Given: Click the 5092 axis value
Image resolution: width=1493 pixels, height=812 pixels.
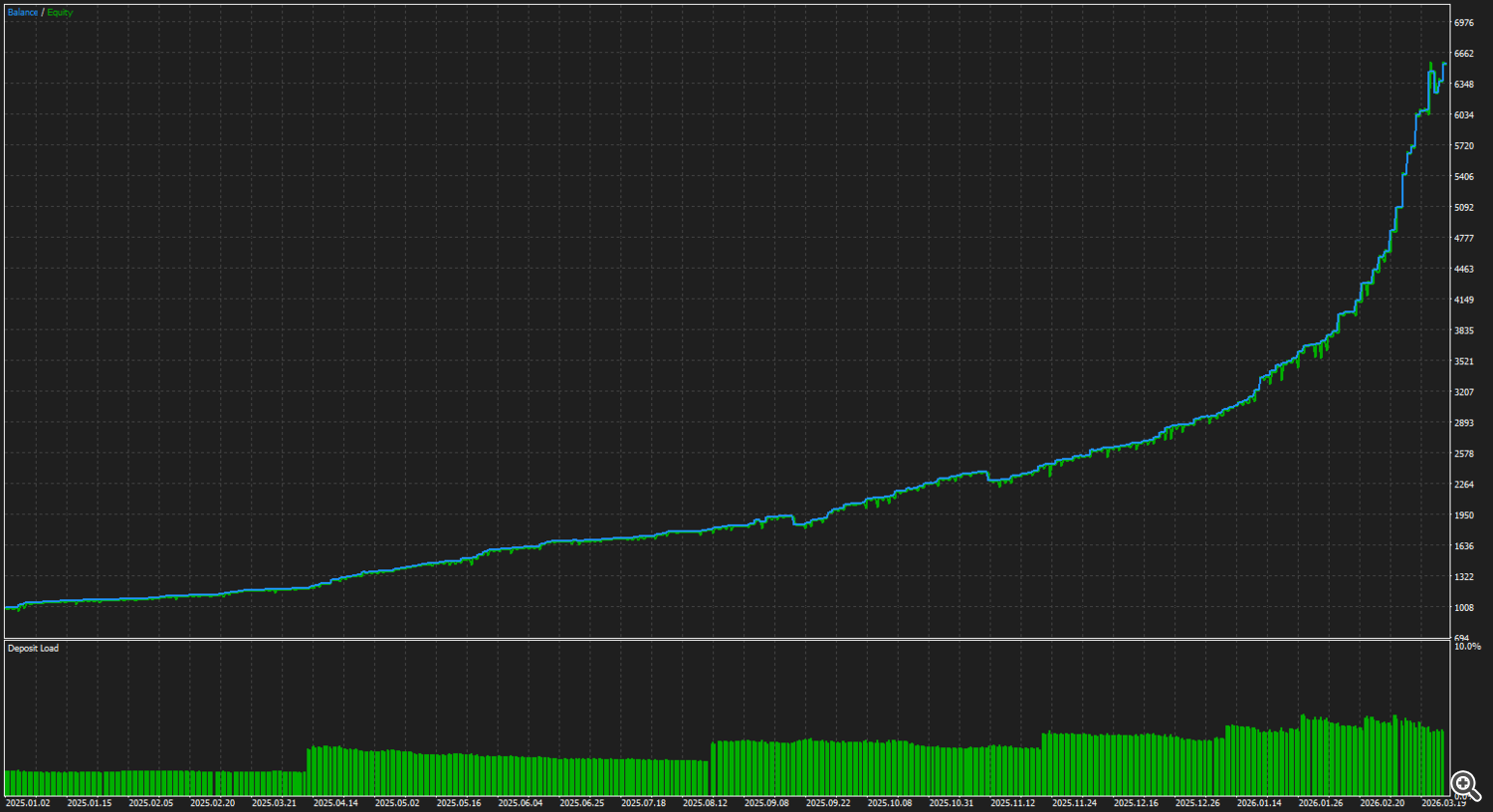Looking at the screenshot, I should [1464, 208].
